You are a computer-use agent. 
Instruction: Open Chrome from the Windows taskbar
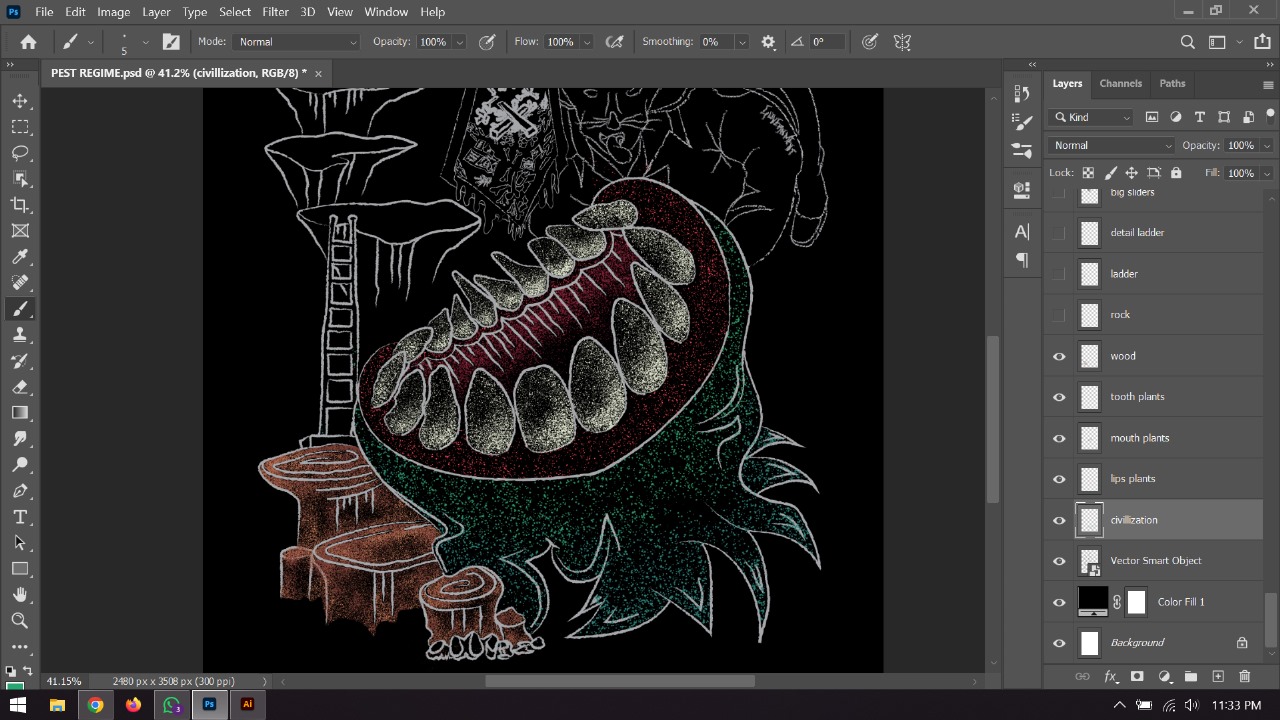point(95,705)
